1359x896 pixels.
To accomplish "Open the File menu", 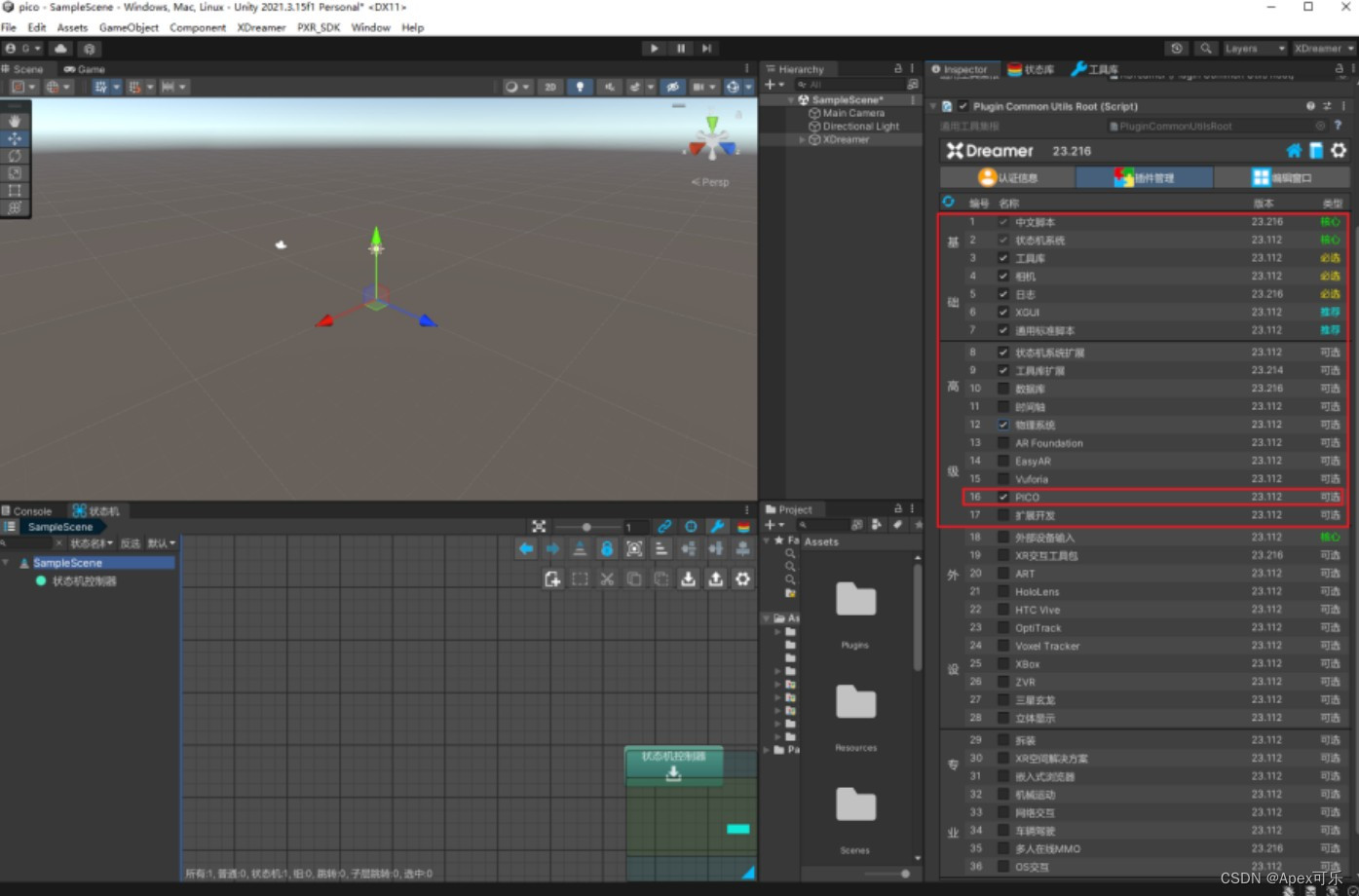I will click(9, 27).
